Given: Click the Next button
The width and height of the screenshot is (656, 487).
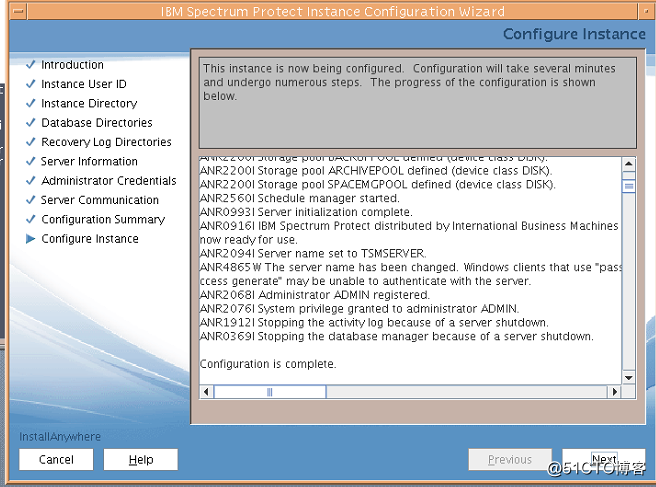Looking at the screenshot, I should click(x=604, y=459).
